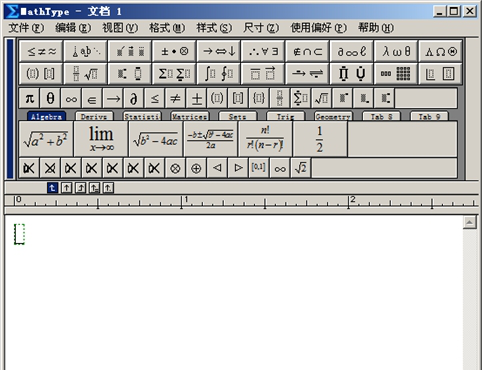The width and height of the screenshot is (482, 384).
Task: Insert the not-equal symbol ≠
Action: point(175,98)
